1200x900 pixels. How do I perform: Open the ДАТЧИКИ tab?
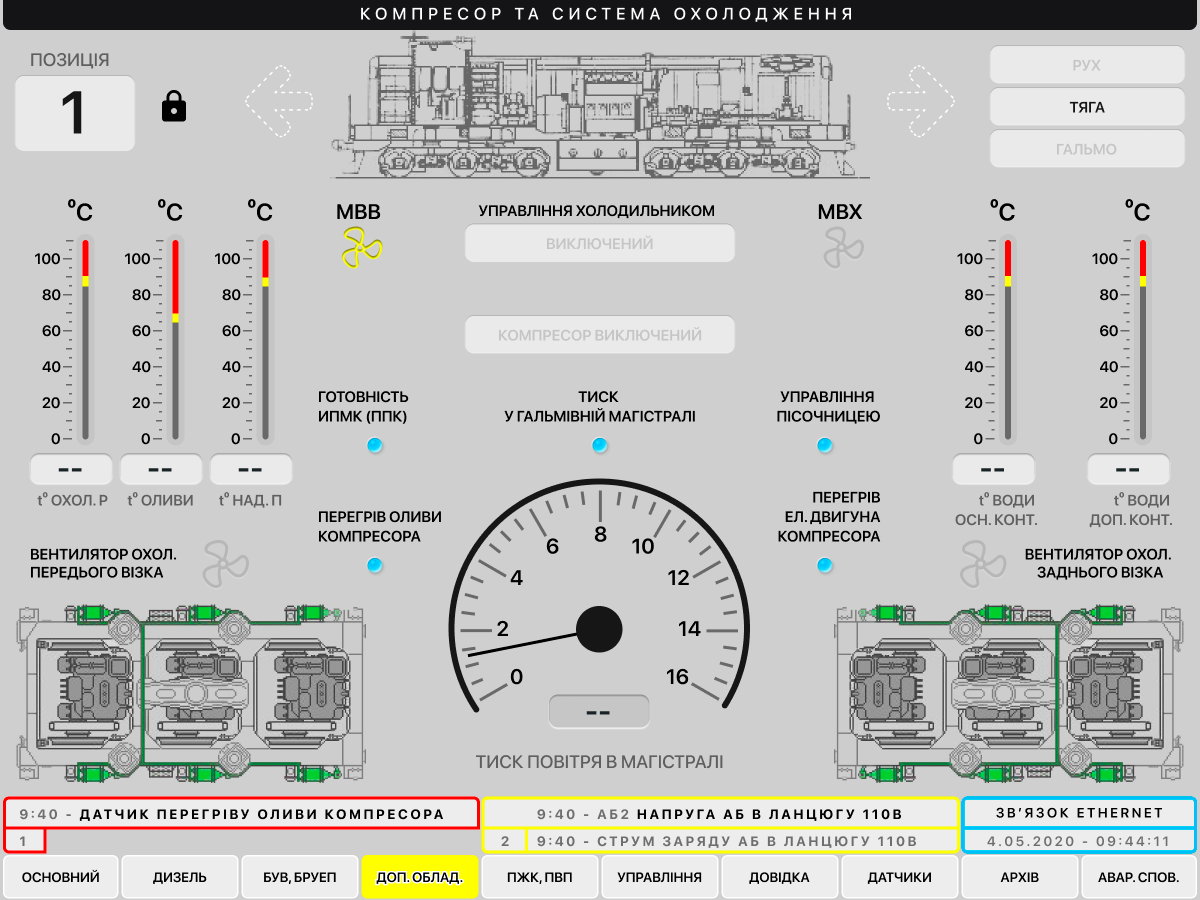(900, 877)
